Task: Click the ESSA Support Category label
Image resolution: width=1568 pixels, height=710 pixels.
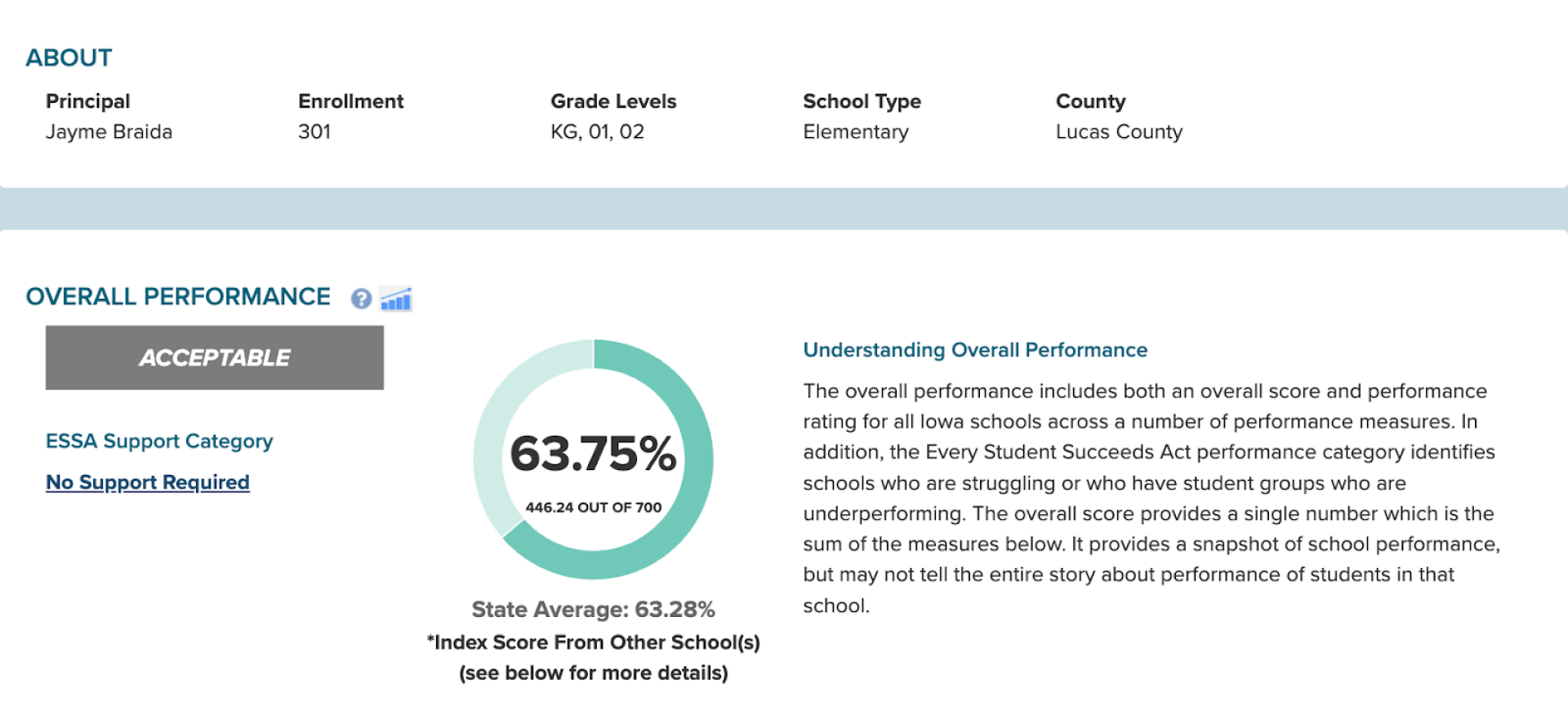Action: [159, 442]
